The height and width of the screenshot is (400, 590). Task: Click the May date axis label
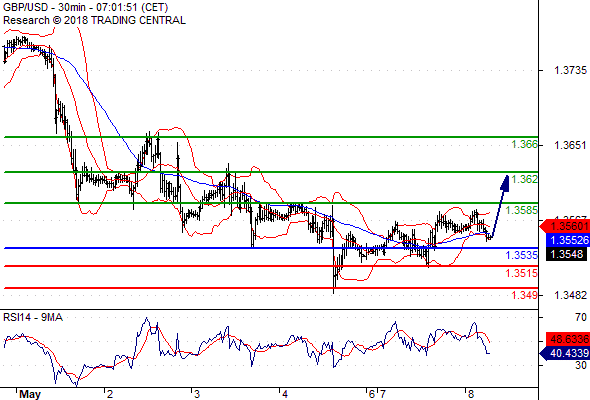click(30, 394)
